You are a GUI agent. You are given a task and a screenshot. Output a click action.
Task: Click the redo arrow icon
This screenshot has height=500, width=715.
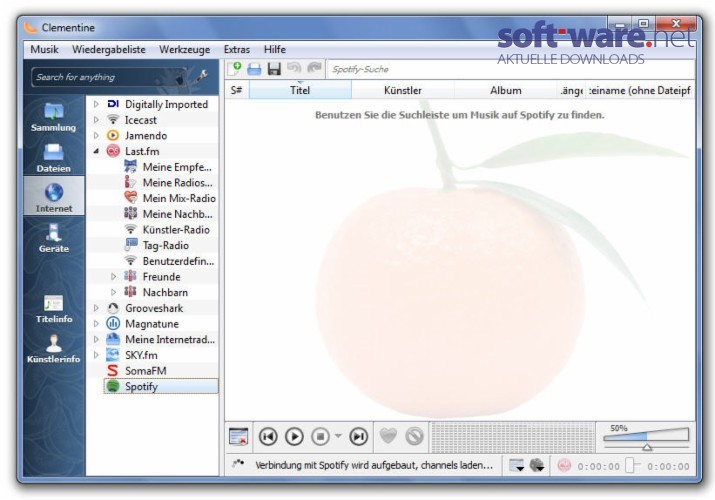point(314,69)
